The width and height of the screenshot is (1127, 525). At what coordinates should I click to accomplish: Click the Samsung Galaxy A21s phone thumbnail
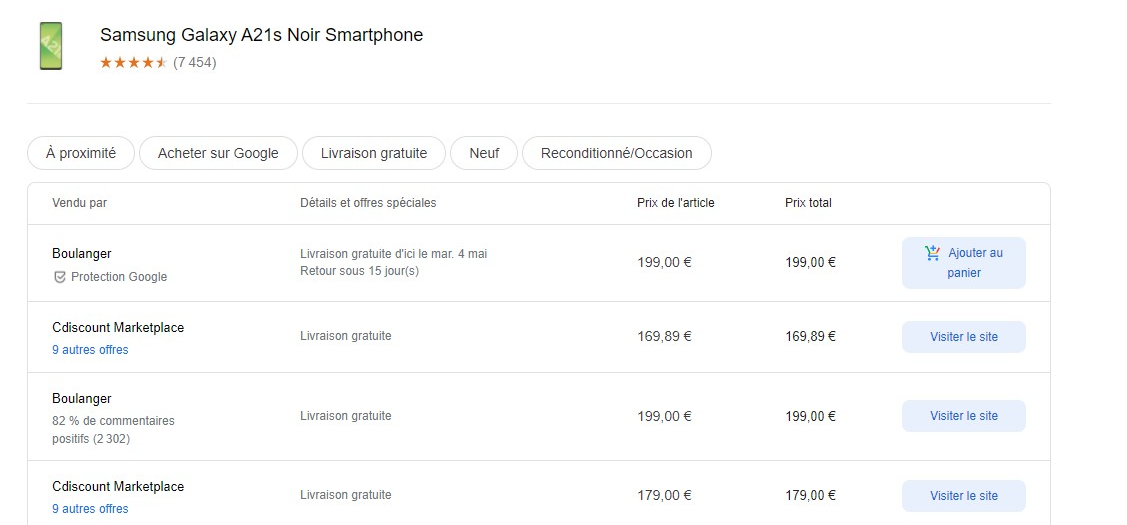(50, 46)
